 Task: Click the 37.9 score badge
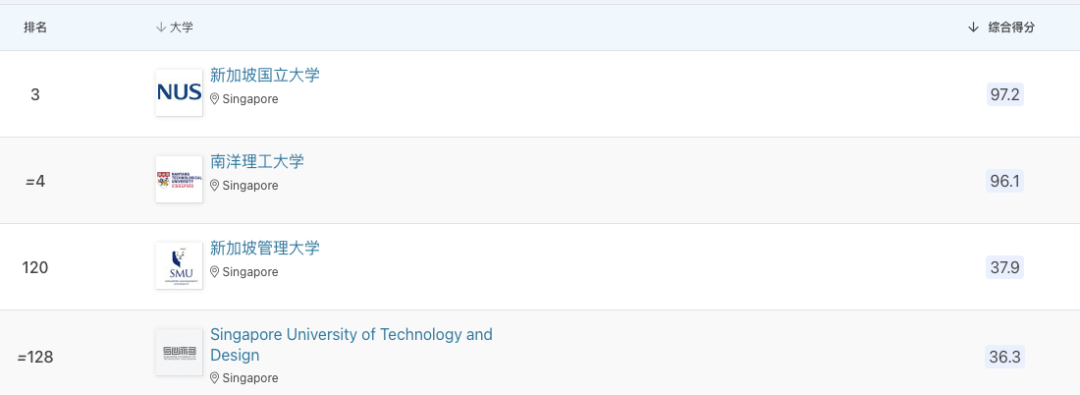pos(1005,267)
